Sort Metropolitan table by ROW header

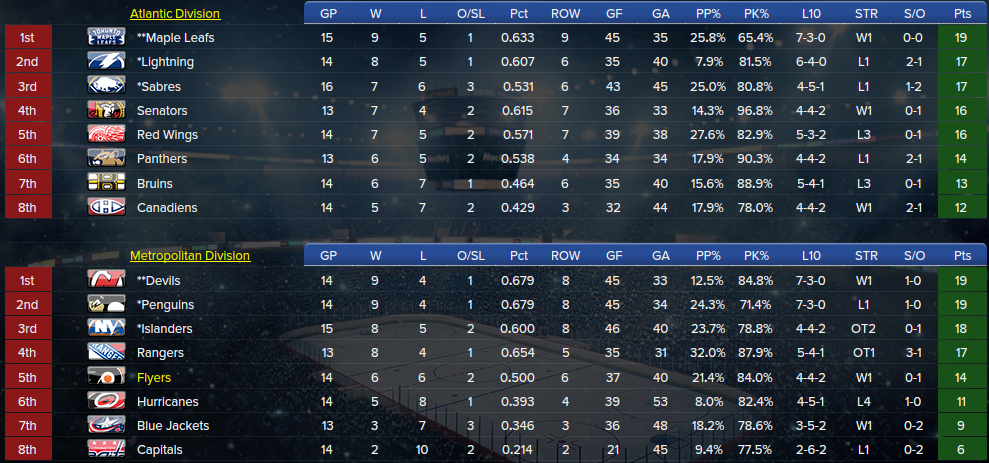565,255
